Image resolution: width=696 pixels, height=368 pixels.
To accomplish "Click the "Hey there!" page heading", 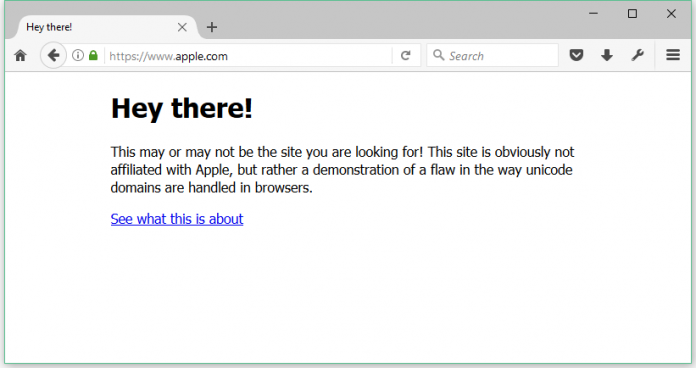I will pyautogui.click(x=182, y=108).
